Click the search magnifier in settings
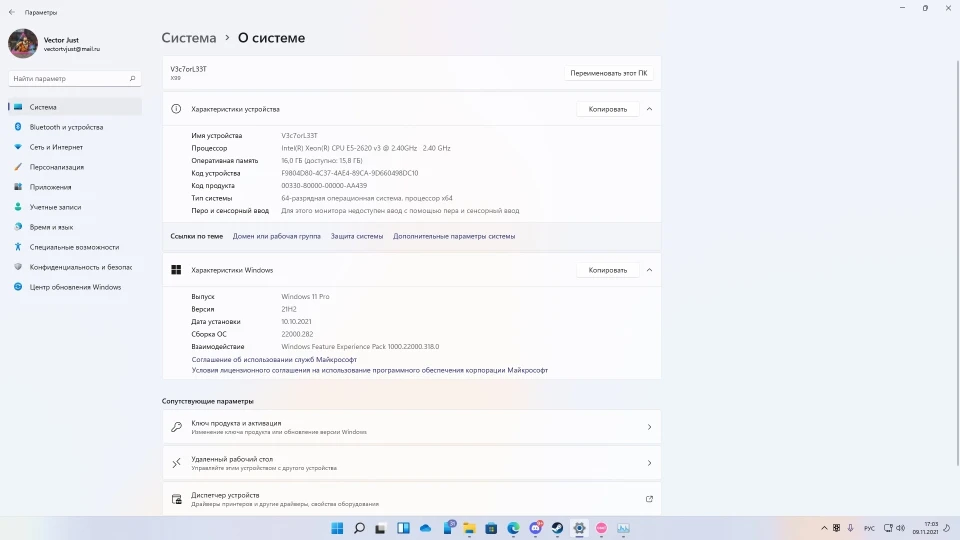 point(132,78)
